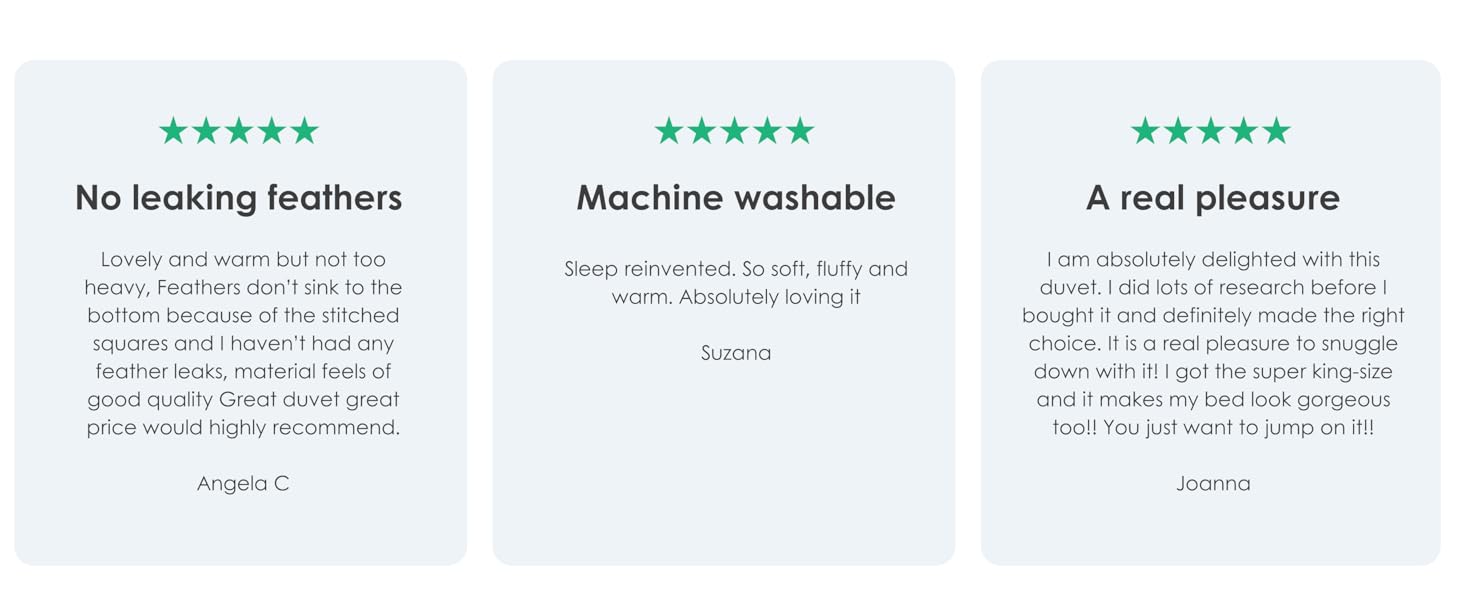Click the "A real pleasure" heading
Image resolution: width=1464 pixels, height=600 pixels.
coord(1212,198)
